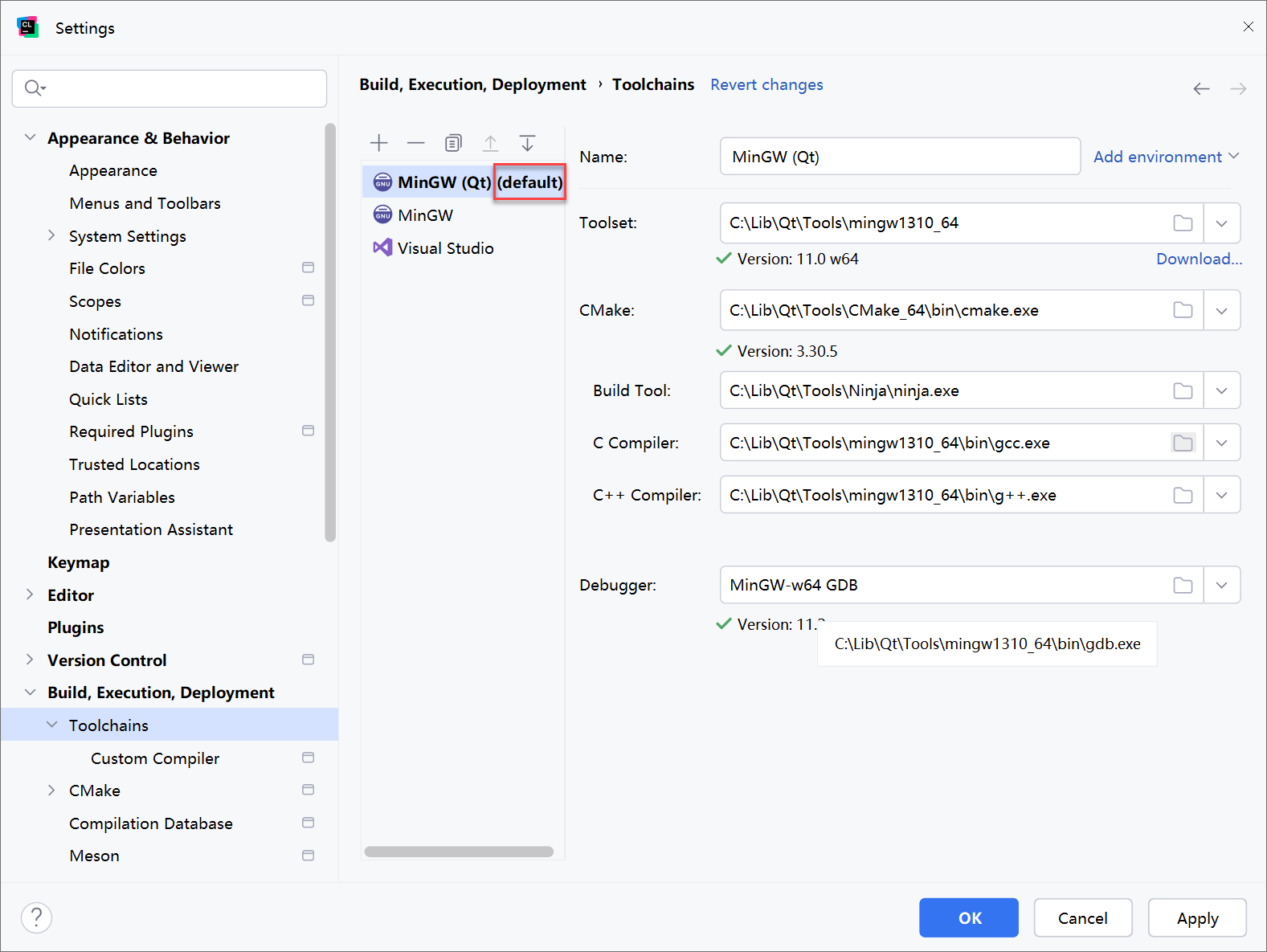The height and width of the screenshot is (952, 1267).
Task: Click the Cancel button
Action: 1083,917
